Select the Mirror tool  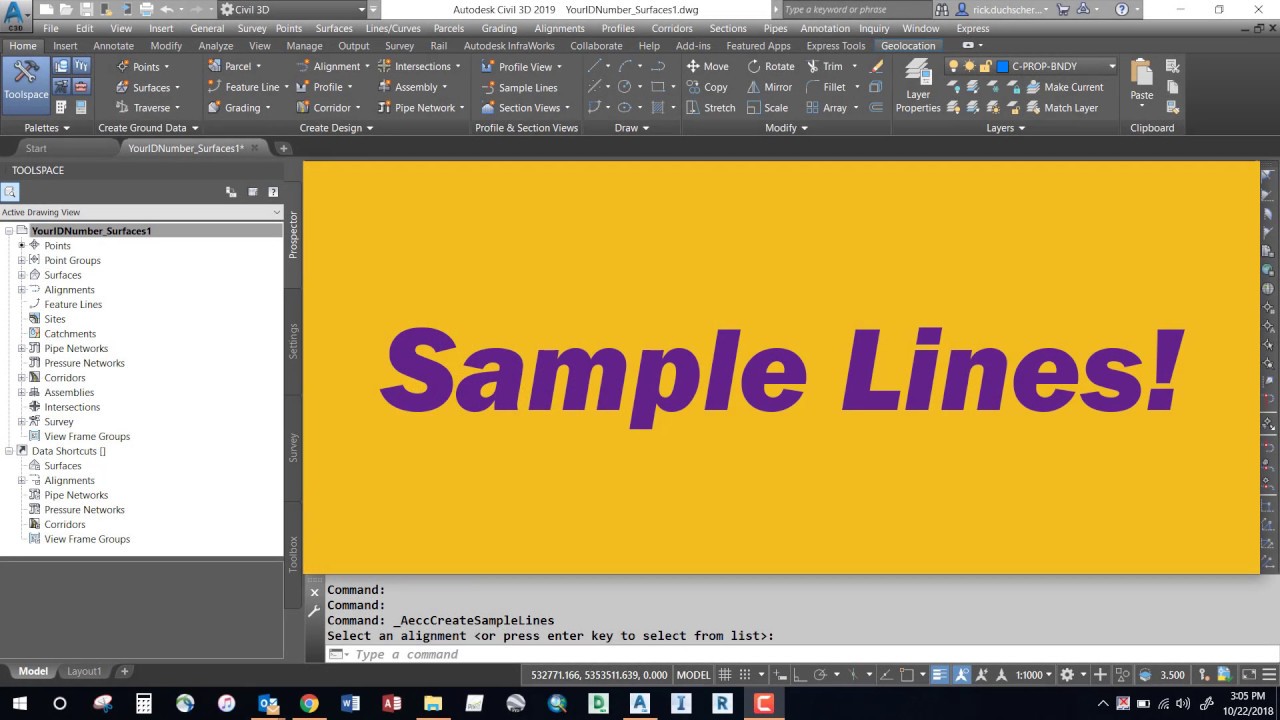[770, 87]
